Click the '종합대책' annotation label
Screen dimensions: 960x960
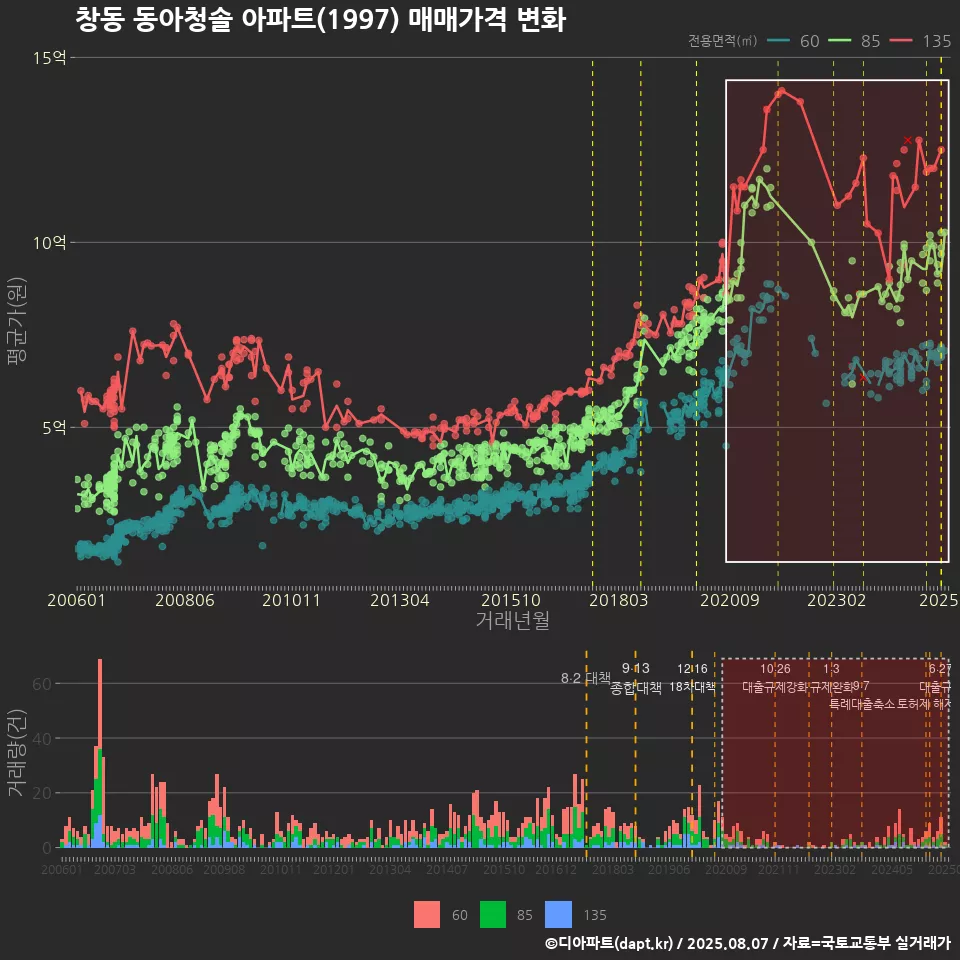[636, 688]
